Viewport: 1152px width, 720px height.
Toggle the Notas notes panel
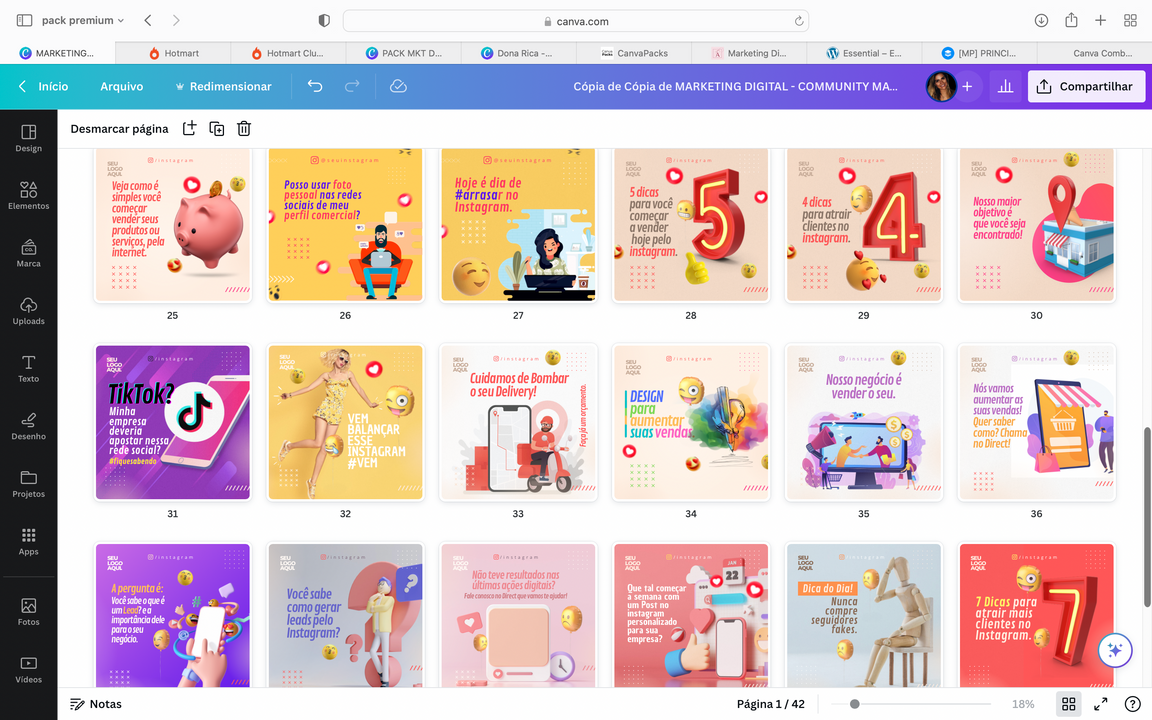pyautogui.click(x=96, y=704)
